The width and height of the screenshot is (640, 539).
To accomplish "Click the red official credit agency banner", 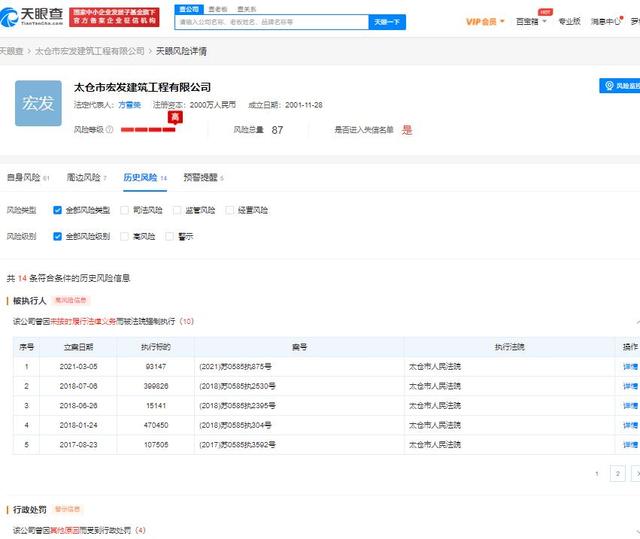I will pos(114,17).
